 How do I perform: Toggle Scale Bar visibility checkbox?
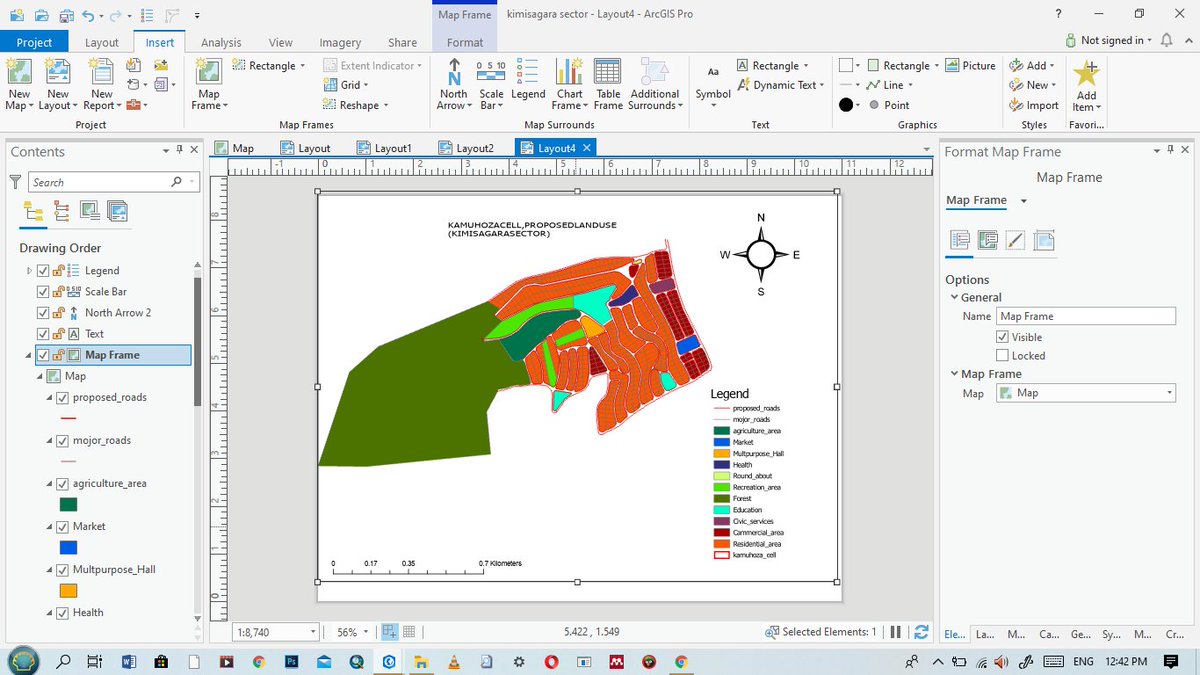coord(42,292)
